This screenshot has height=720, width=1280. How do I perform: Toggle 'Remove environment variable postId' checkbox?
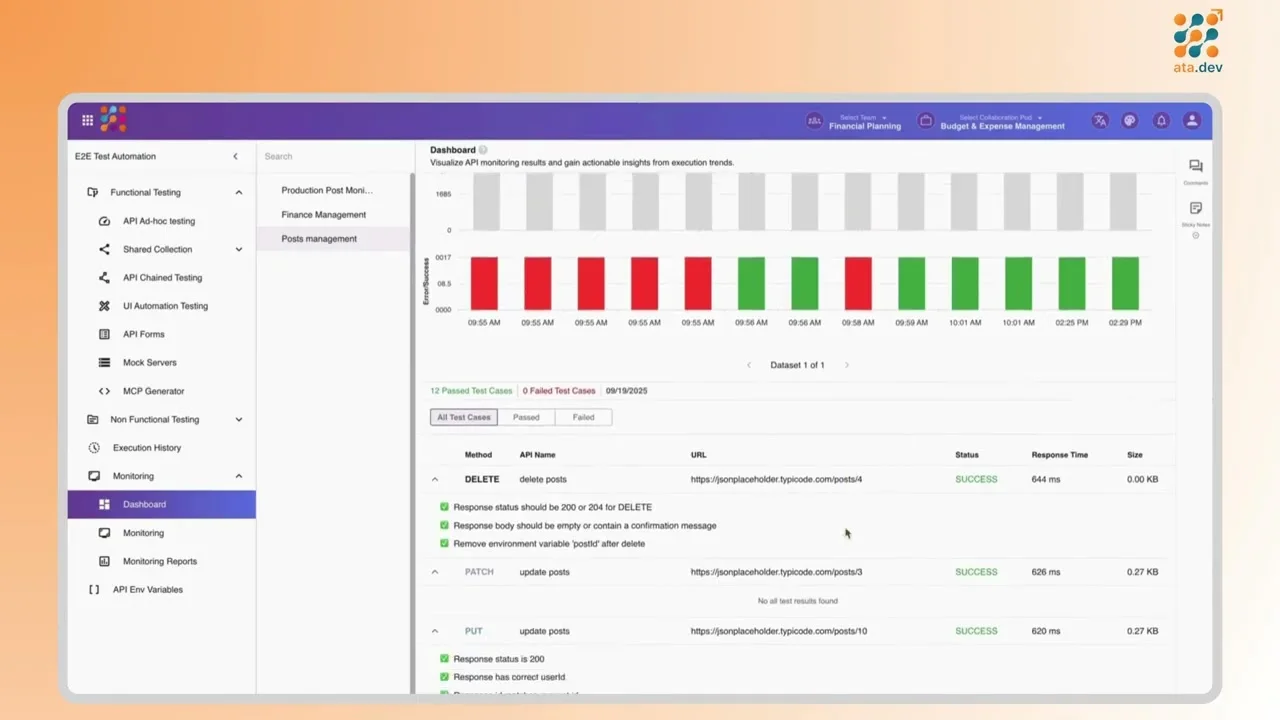pos(445,544)
